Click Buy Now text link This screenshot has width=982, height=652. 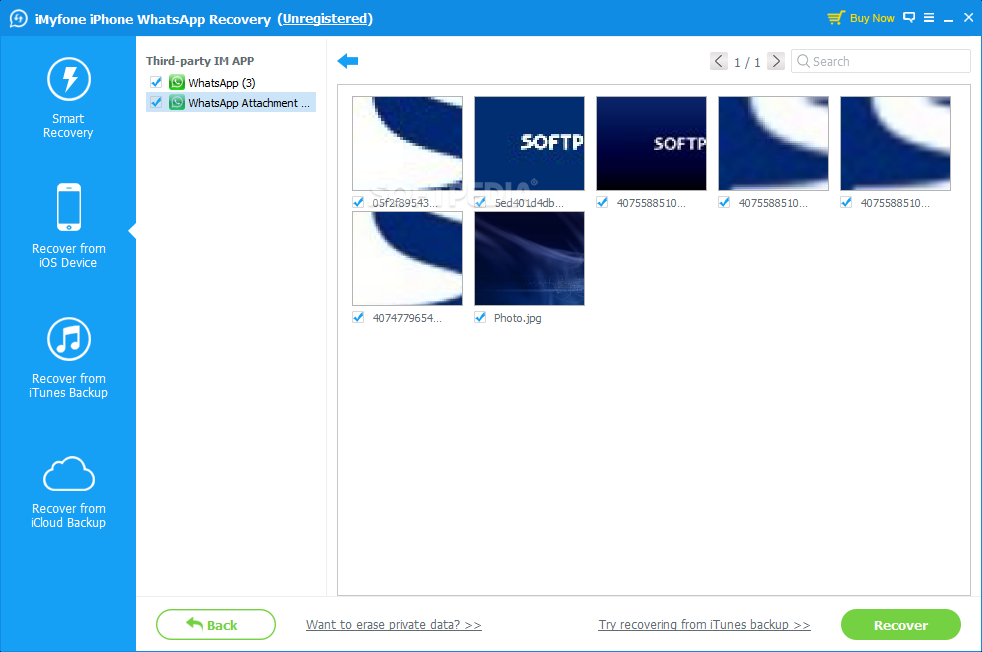[872, 18]
